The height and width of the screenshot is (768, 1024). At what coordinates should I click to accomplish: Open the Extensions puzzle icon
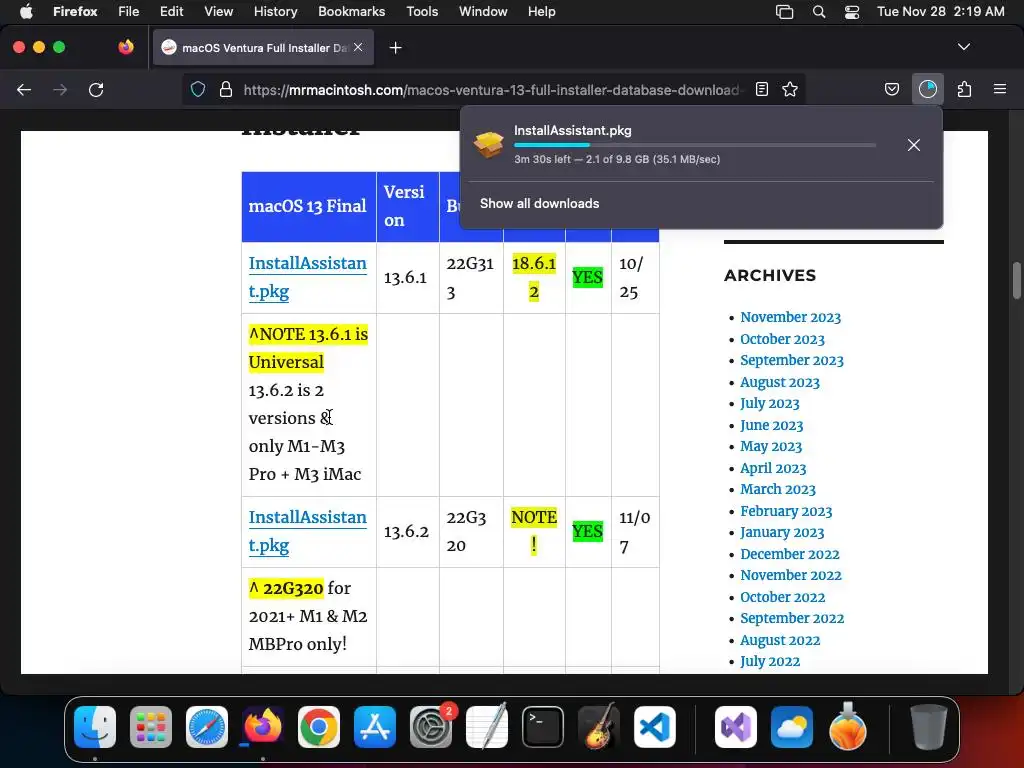[x=965, y=89]
